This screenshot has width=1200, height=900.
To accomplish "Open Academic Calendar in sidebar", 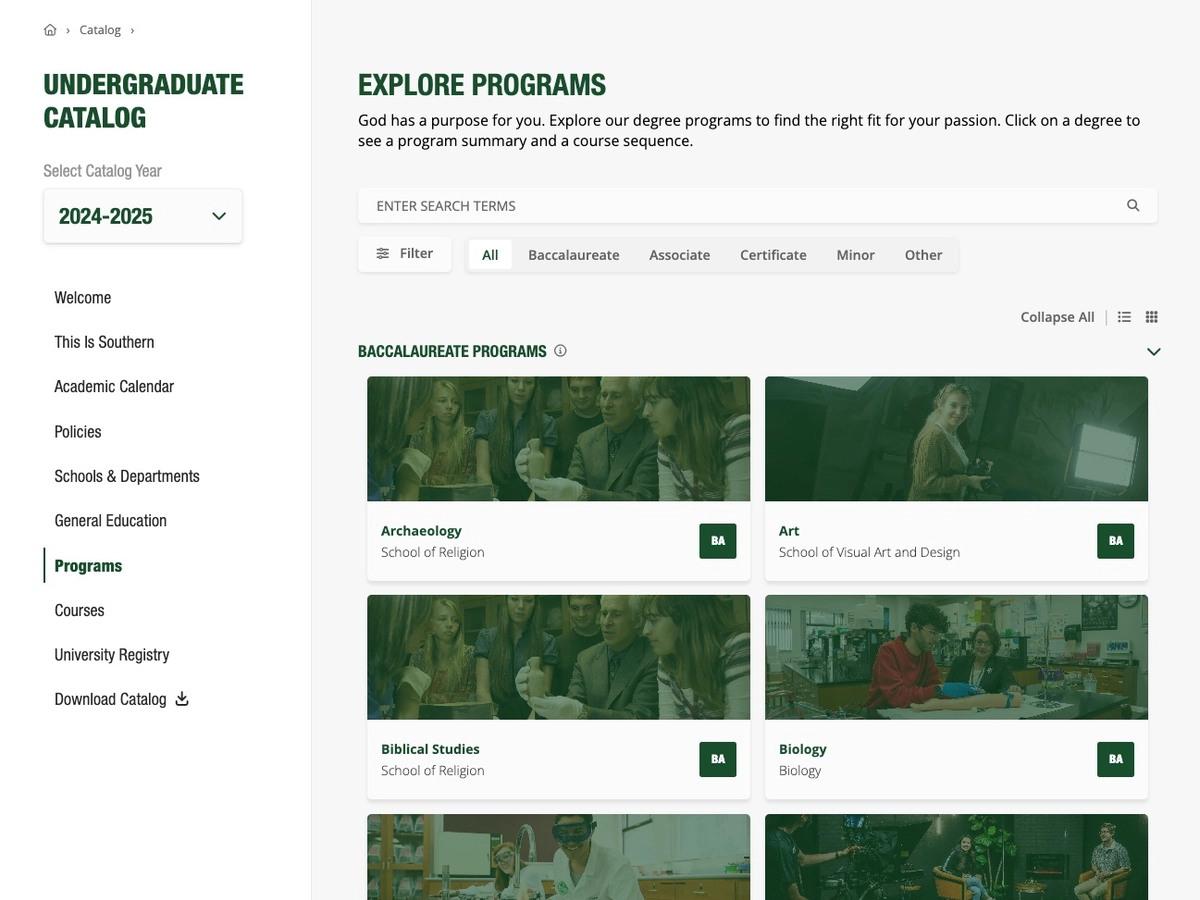I will coord(114,387).
